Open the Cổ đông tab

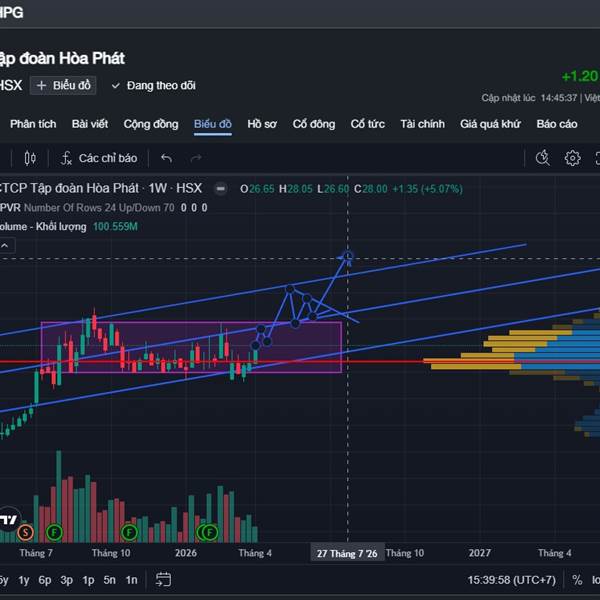(314, 124)
